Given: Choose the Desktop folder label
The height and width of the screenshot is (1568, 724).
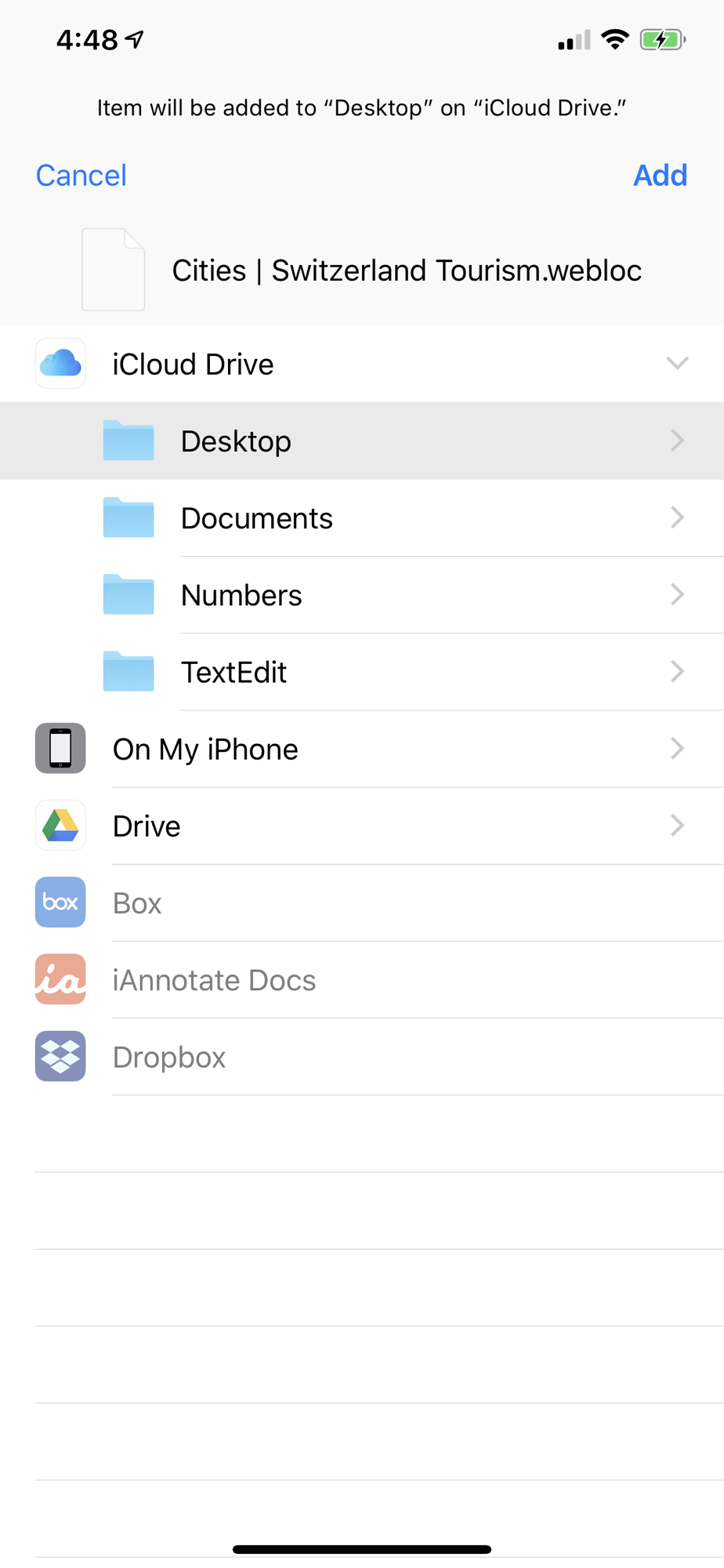Looking at the screenshot, I should (236, 441).
